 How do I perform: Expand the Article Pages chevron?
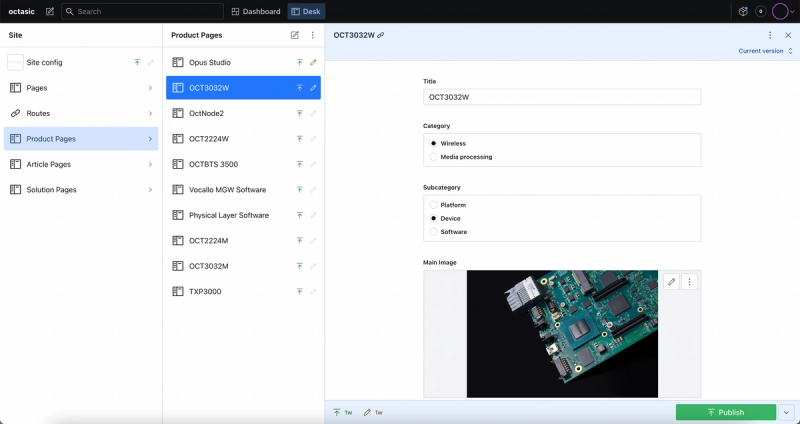tap(150, 164)
